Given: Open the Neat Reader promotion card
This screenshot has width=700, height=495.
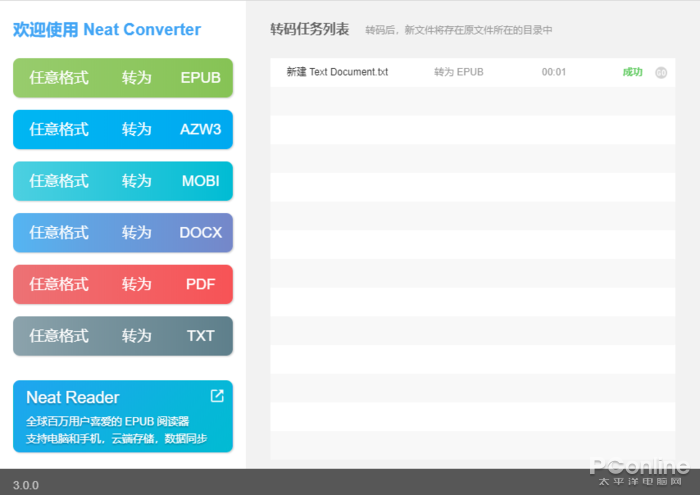Looking at the screenshot, I should [123, 416].
